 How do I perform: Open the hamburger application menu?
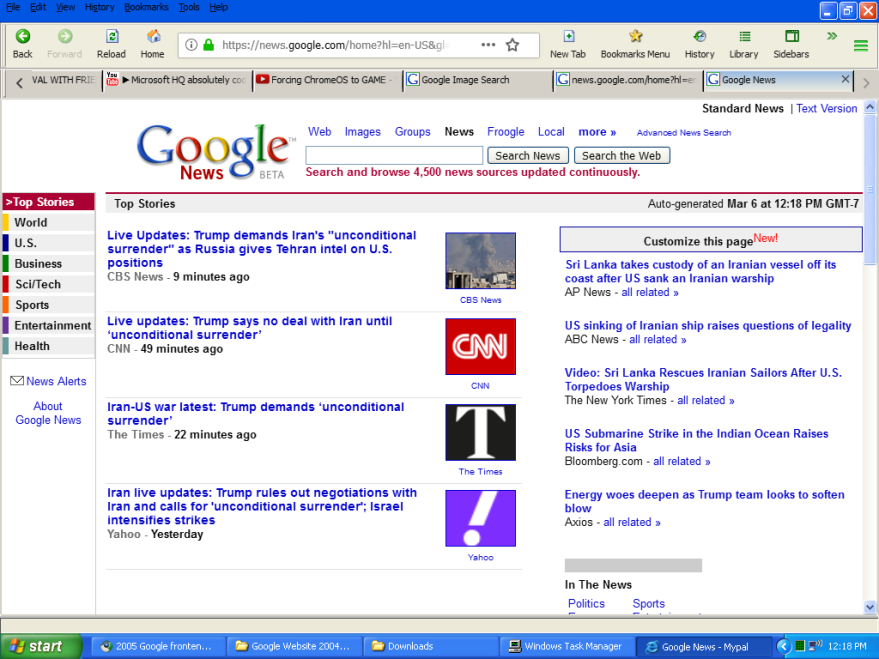(861, 45)
